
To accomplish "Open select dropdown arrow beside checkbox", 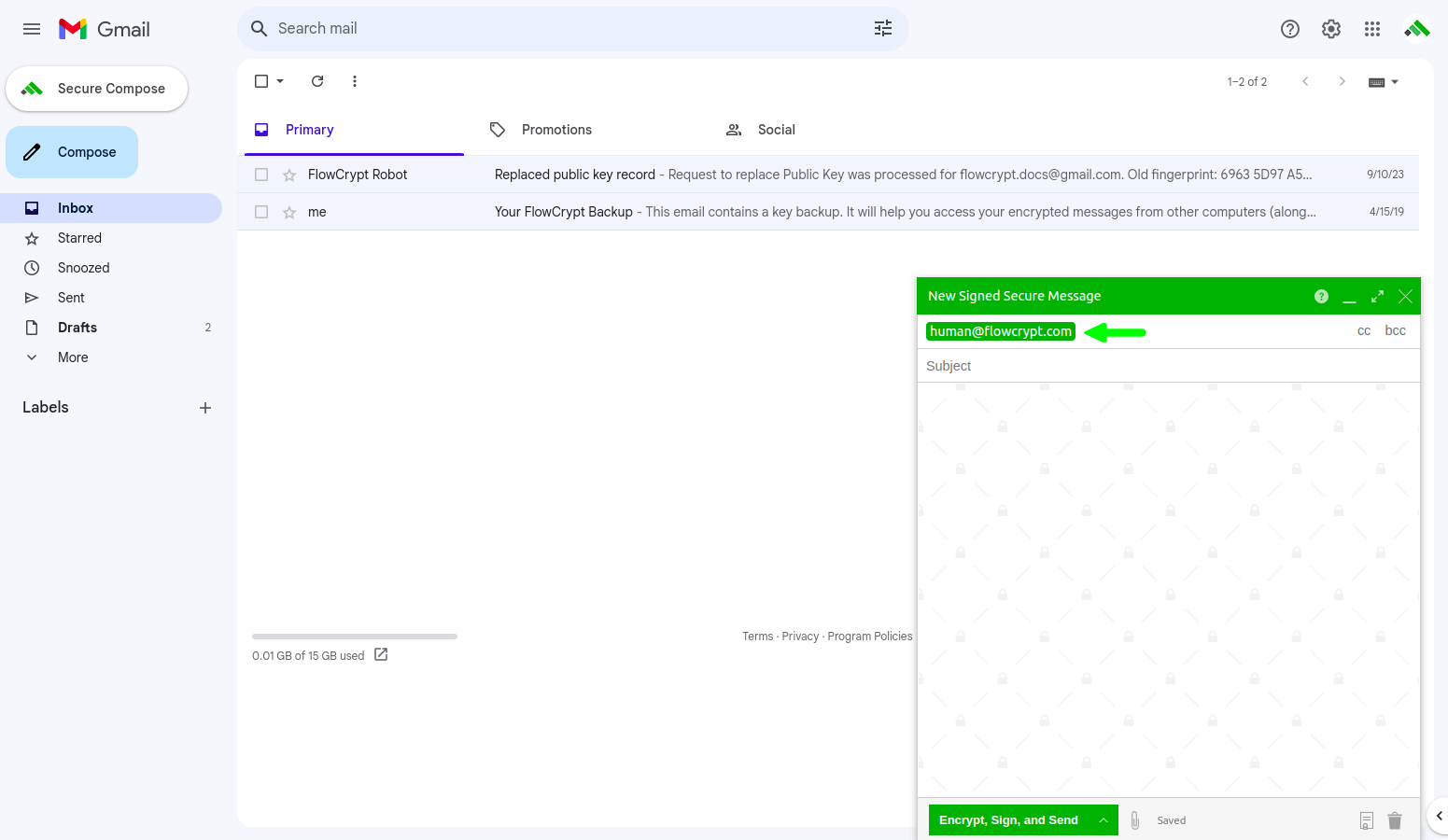I will click(280, 81).
